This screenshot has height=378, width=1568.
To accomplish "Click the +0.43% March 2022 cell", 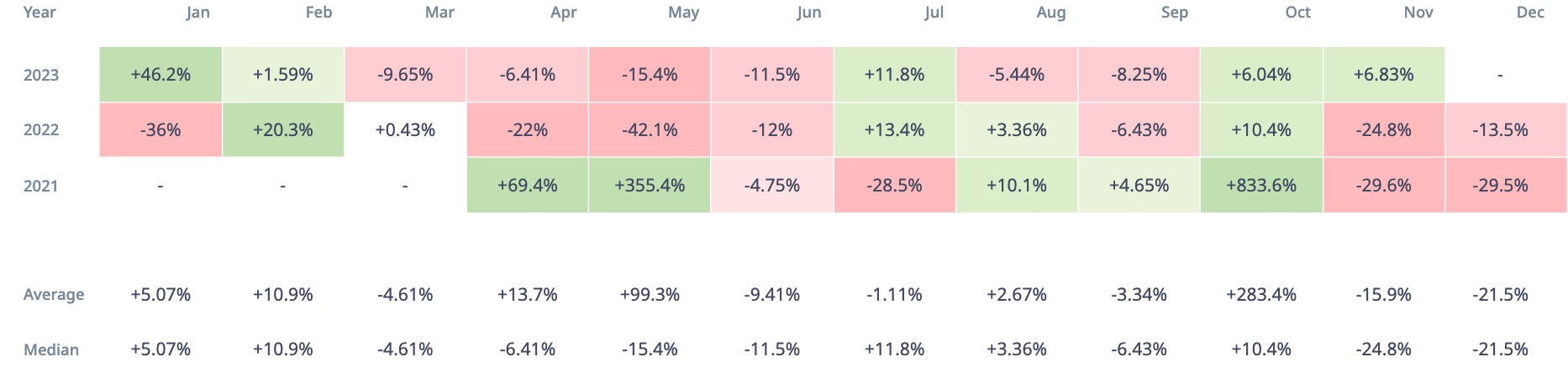I will (x=405, y=130).
